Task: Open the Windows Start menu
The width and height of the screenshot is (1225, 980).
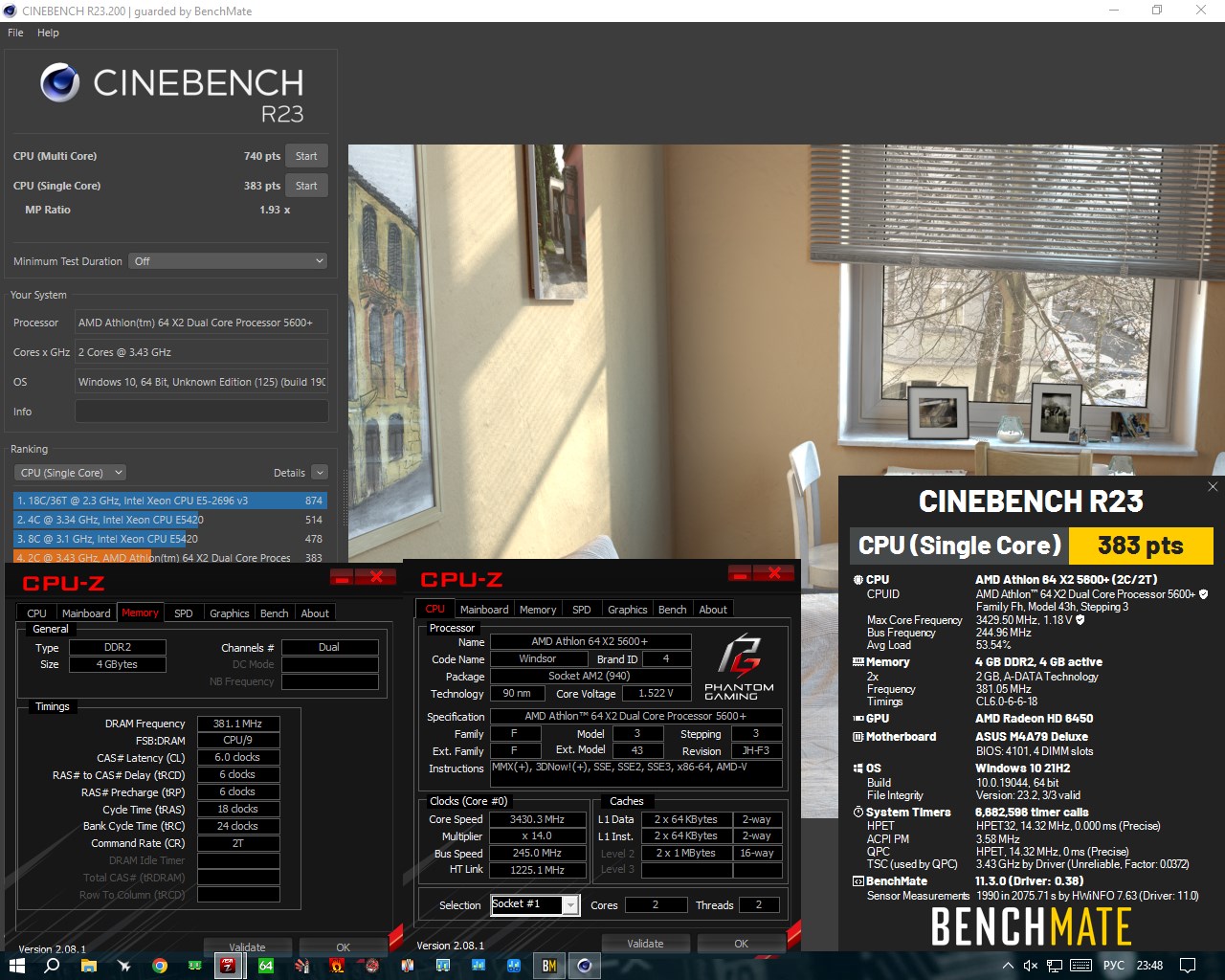Action: [x=16, y=966]
